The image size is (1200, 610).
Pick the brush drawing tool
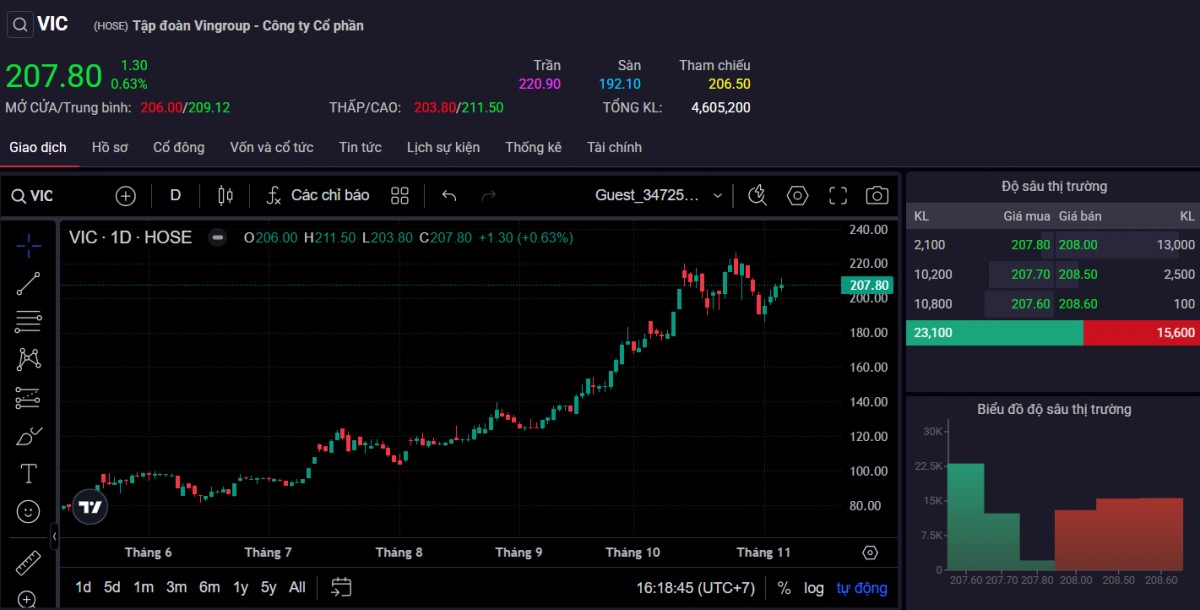pyautogui.click(x=29, y=436)
